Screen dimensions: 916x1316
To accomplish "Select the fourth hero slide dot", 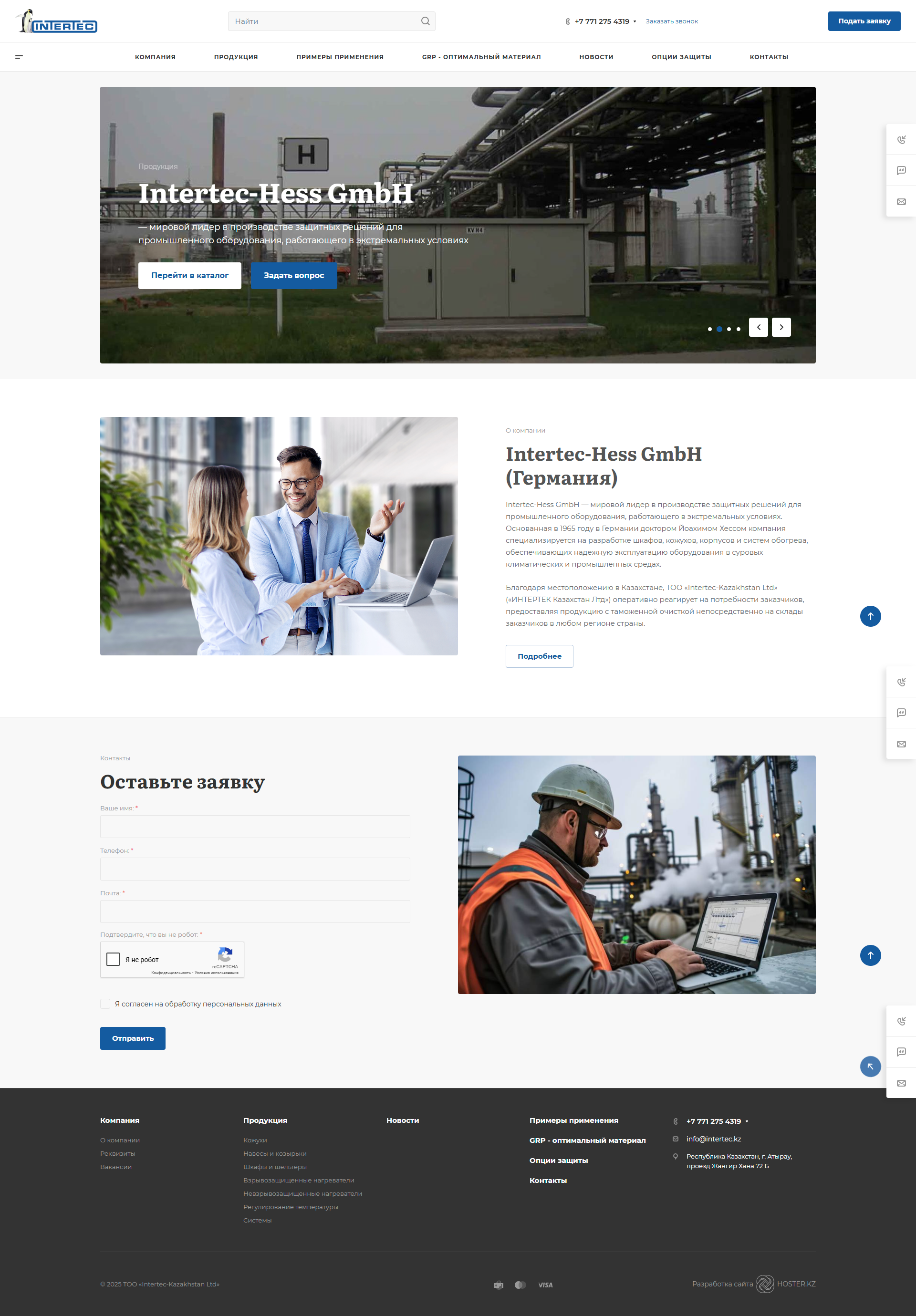I will click(x=739, y=329).
